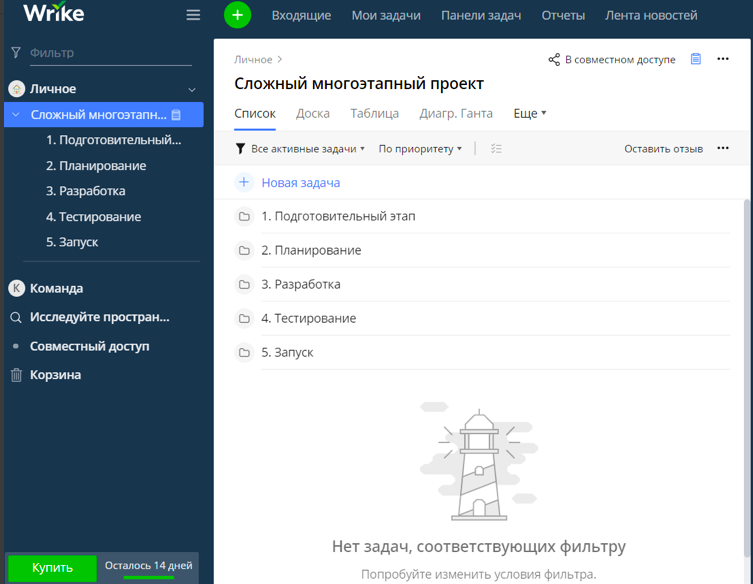The image size is (753, 584).
Task: Click the share icon next to В совместном доступе
Action: click(554, 60)
